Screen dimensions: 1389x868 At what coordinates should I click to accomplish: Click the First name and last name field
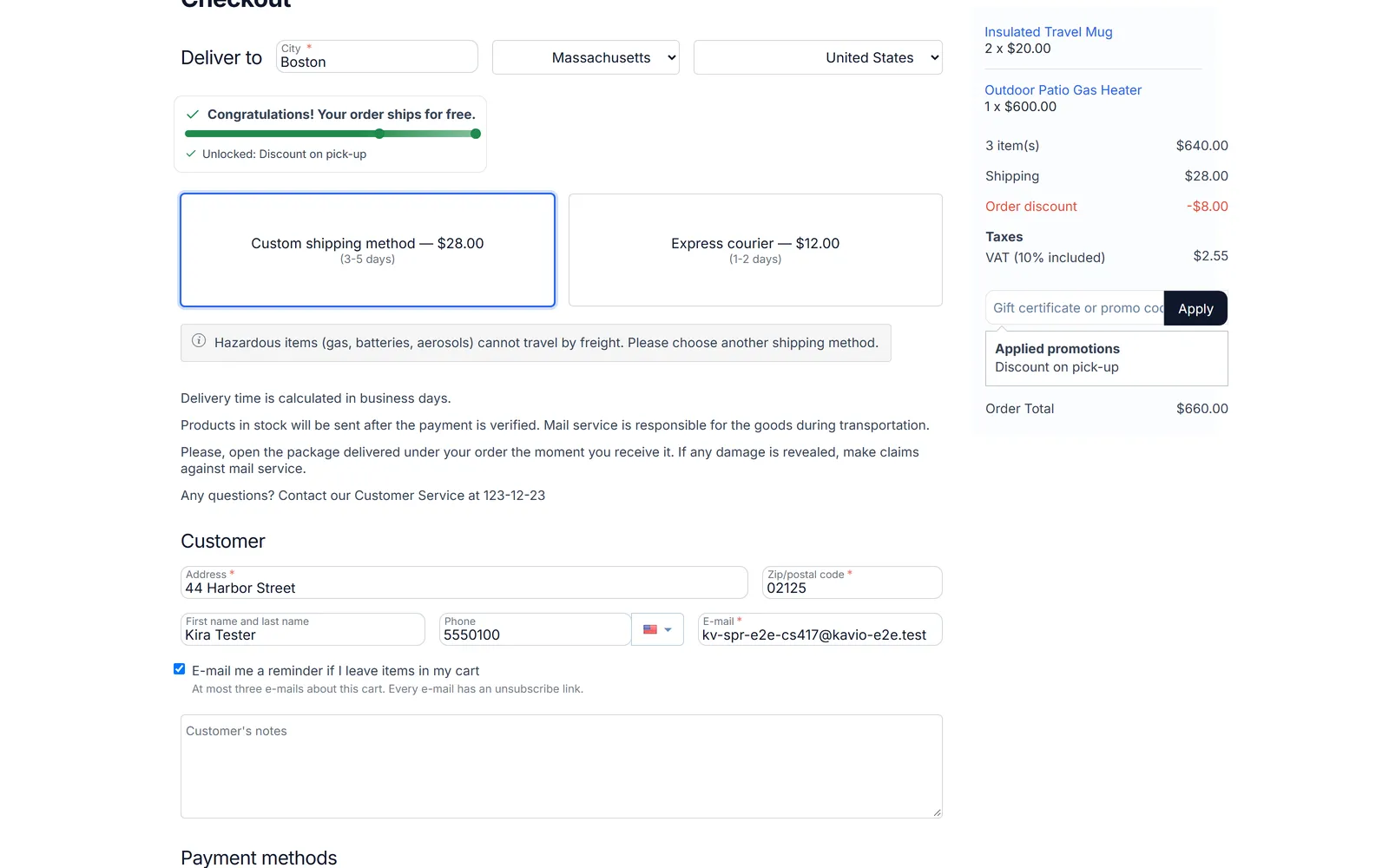click(x=302, y=629)
